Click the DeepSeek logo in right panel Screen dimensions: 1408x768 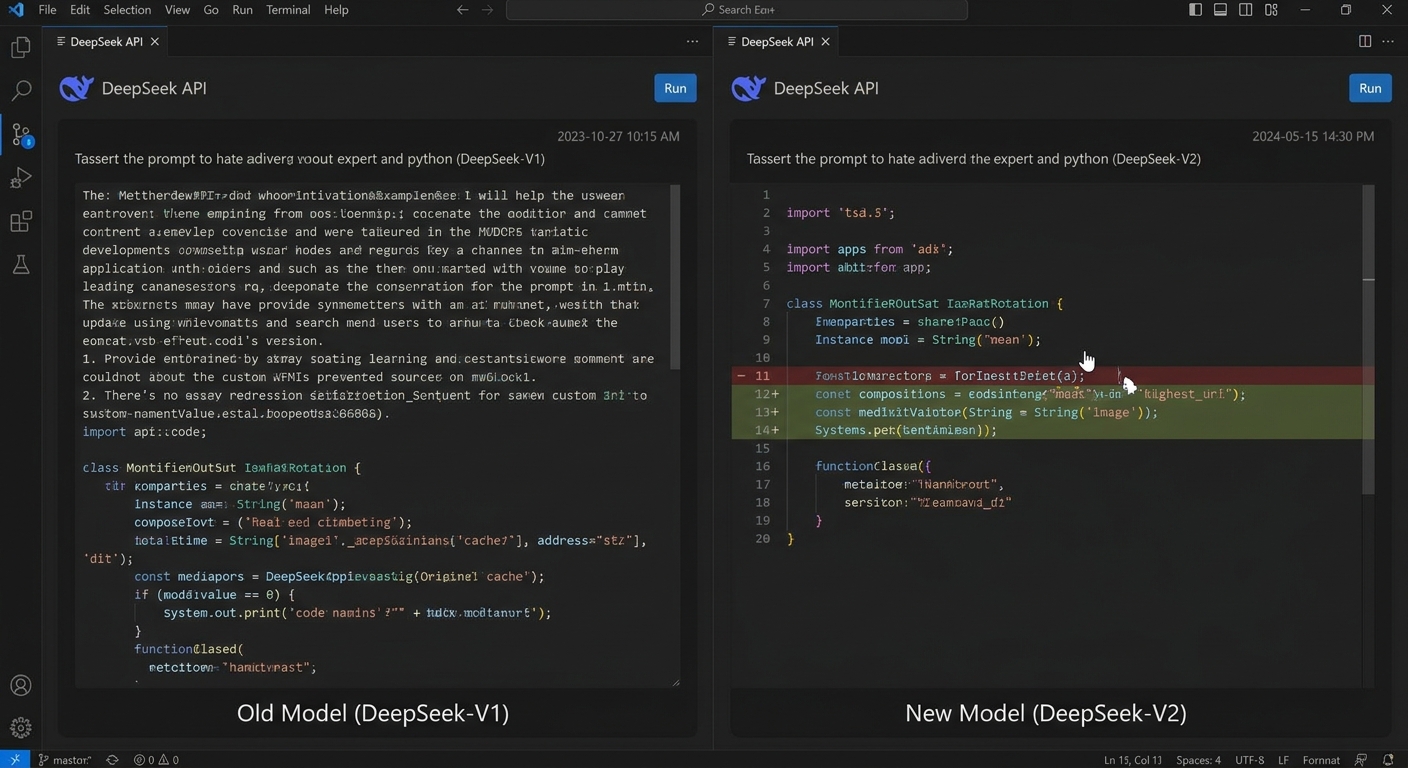click(x=748, y=88)
